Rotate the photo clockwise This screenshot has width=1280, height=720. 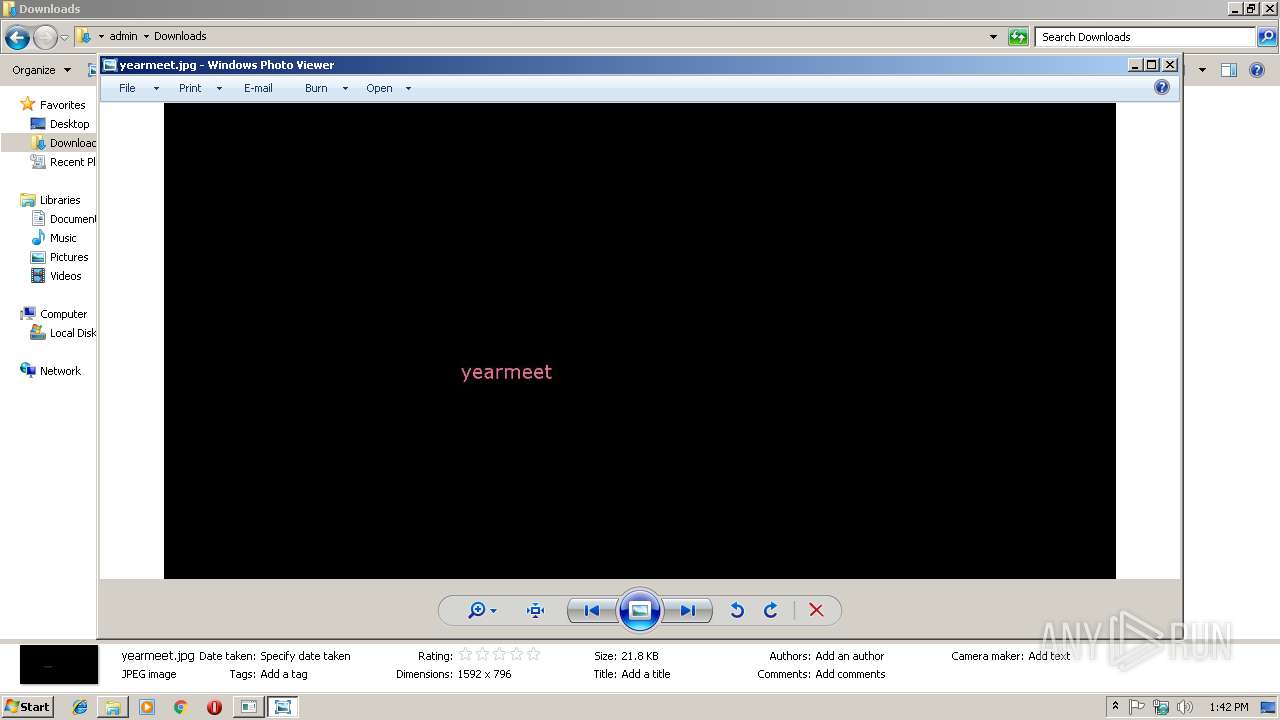click(x=771, y=610)
